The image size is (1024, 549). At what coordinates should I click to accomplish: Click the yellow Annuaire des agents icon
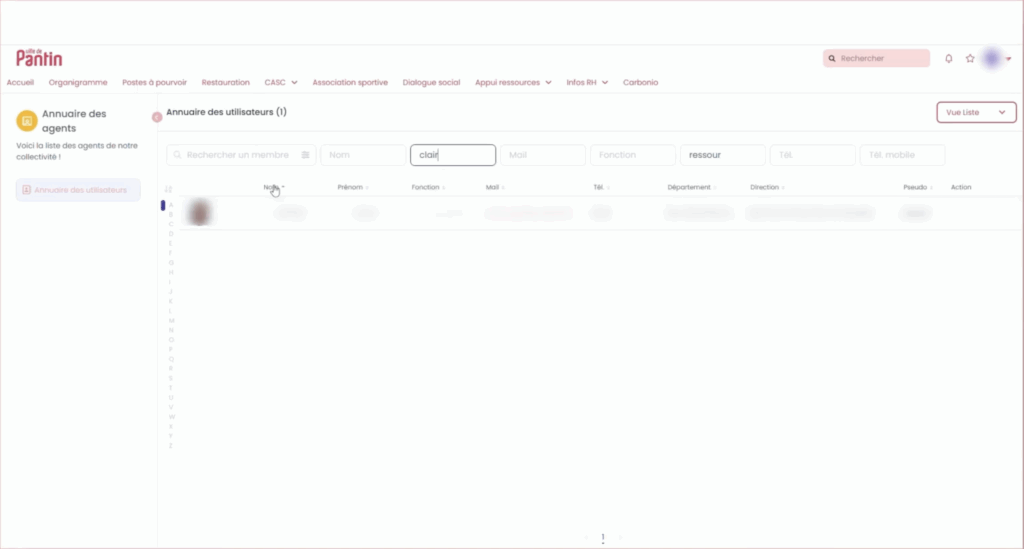tap(27, 121)
